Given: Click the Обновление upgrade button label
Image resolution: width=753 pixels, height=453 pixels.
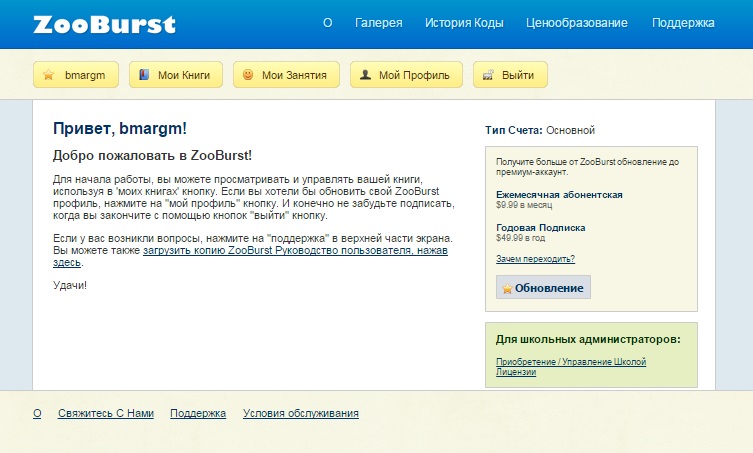Looking at the screenshot, I should [549, 288].
